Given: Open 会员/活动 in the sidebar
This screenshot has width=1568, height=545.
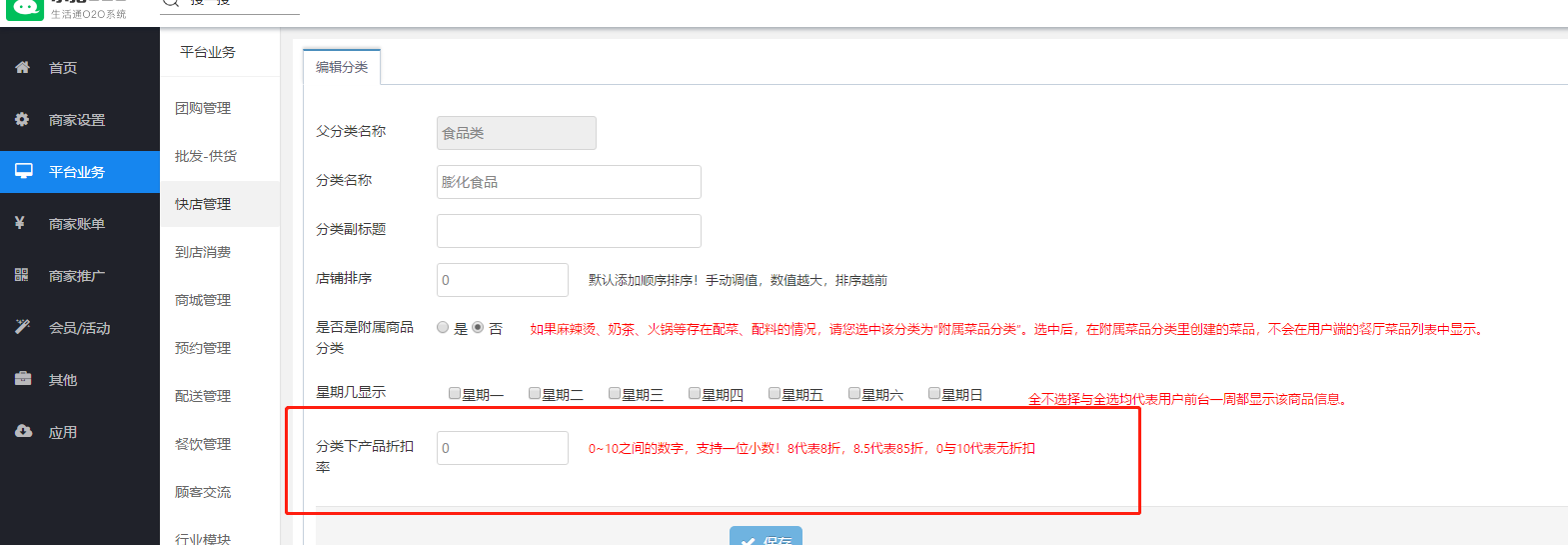Looking at the screenshot, I should pos(80,328).
